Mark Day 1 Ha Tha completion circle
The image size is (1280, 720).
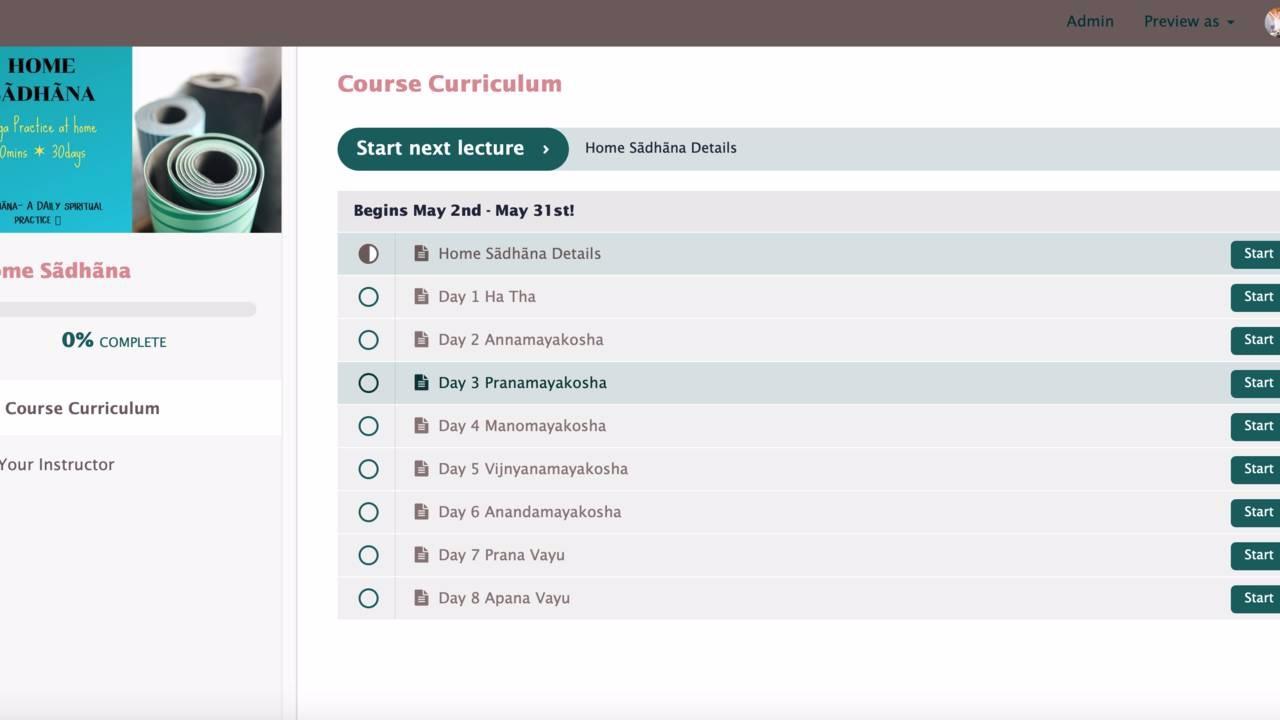(368, 297)
